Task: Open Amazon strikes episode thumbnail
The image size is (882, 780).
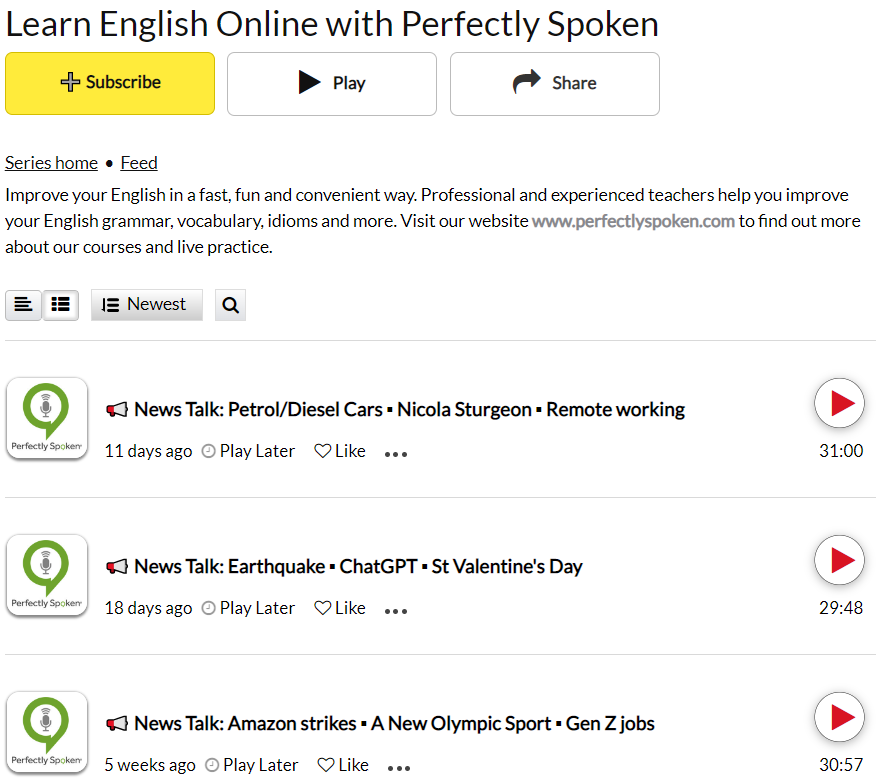Action: coord(47,732)
